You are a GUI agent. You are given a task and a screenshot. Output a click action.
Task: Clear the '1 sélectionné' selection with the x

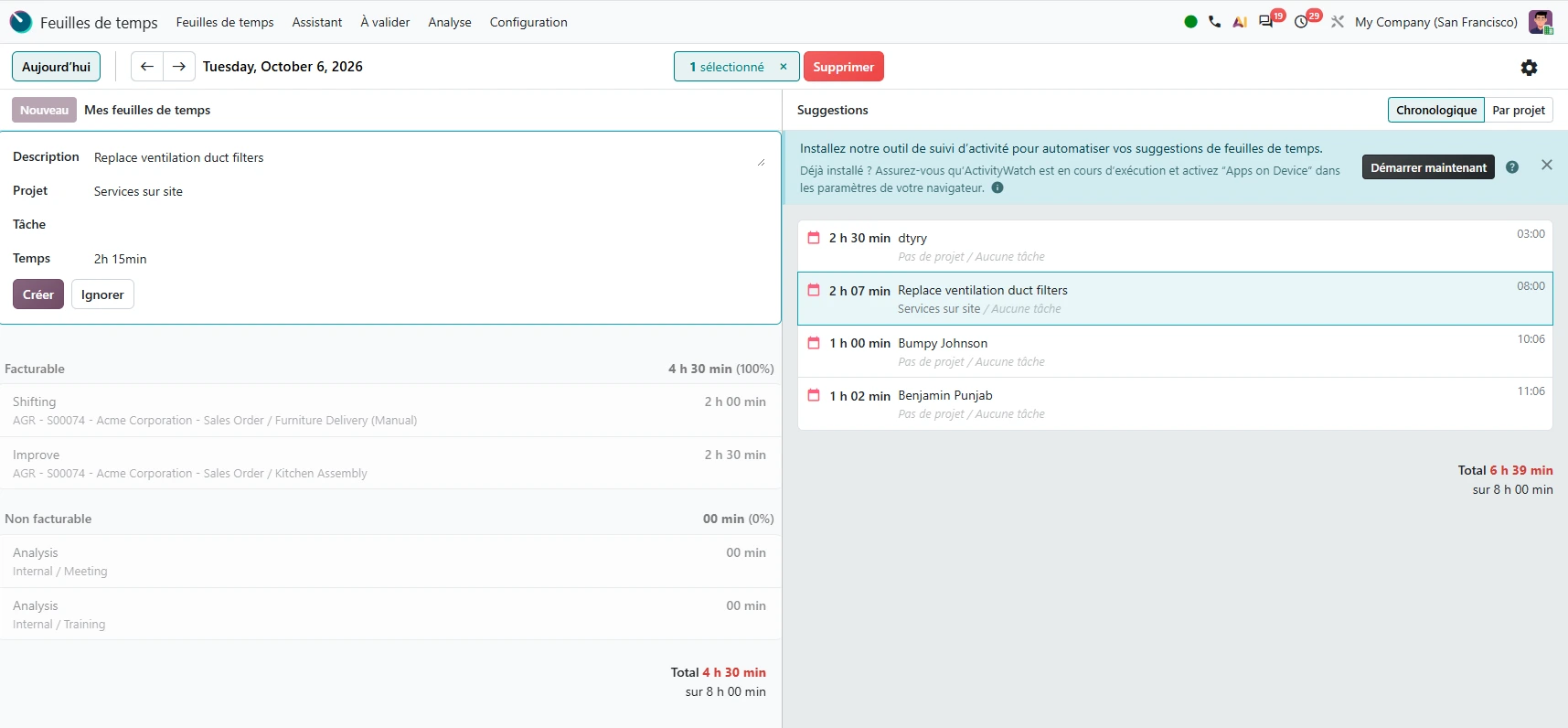(x=784, y=67)
